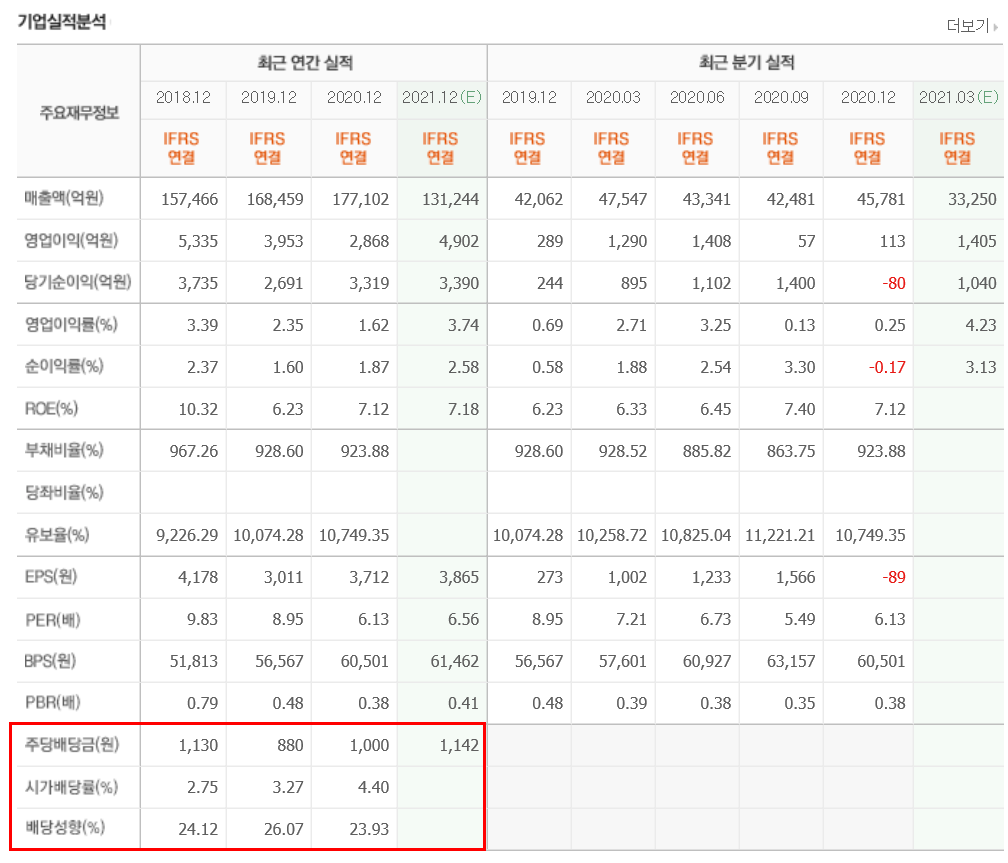Click the payout ratio value 23.93

369,829
